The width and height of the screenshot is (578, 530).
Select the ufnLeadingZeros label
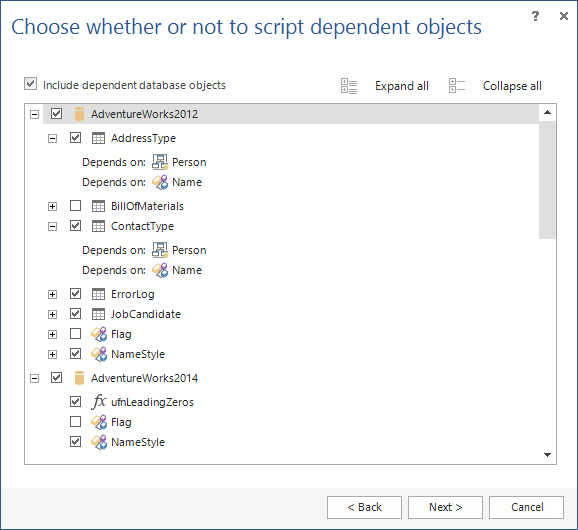click(152, 402)
